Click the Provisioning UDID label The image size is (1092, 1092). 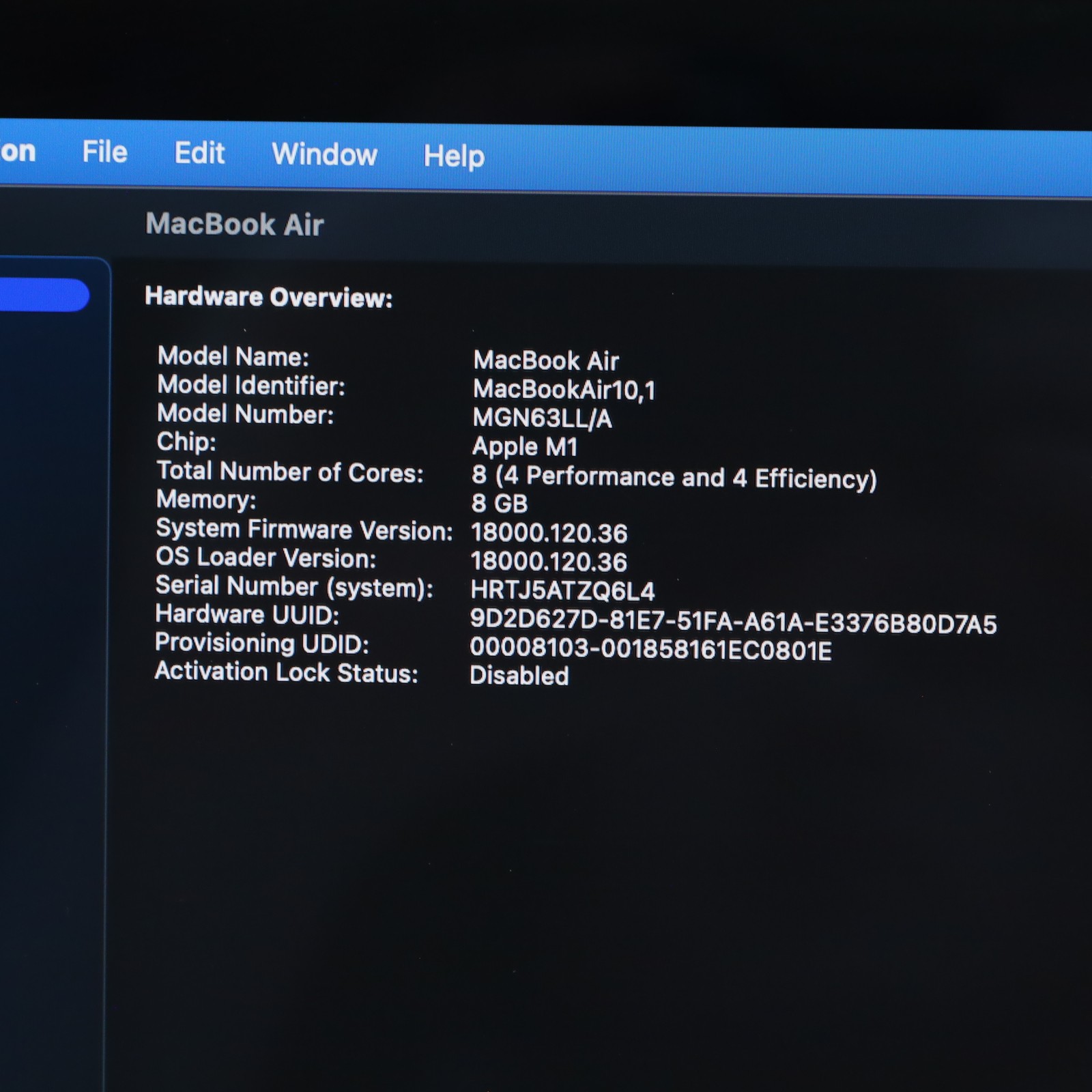(x=261, y=644)
